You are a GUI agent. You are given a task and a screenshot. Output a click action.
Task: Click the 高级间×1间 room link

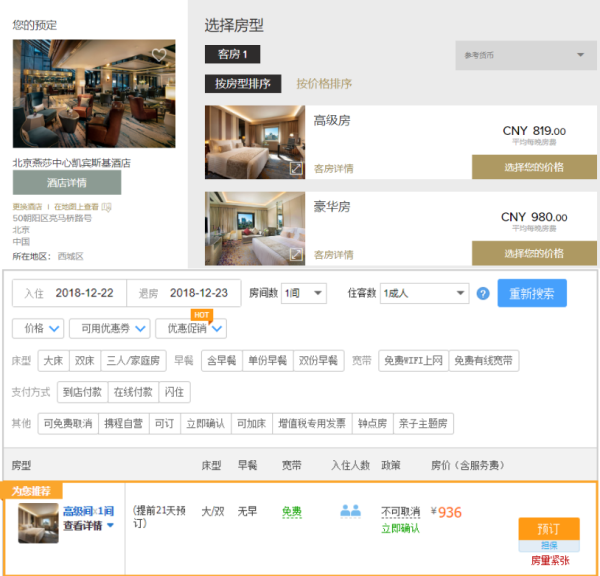point(88,511)
